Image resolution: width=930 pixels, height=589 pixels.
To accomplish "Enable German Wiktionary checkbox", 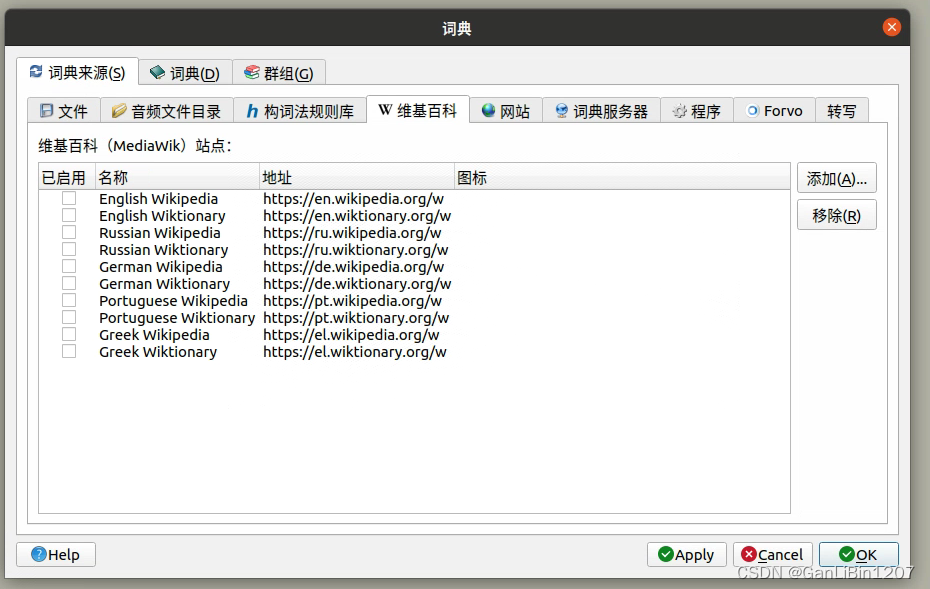I will (x=69, y=284).
